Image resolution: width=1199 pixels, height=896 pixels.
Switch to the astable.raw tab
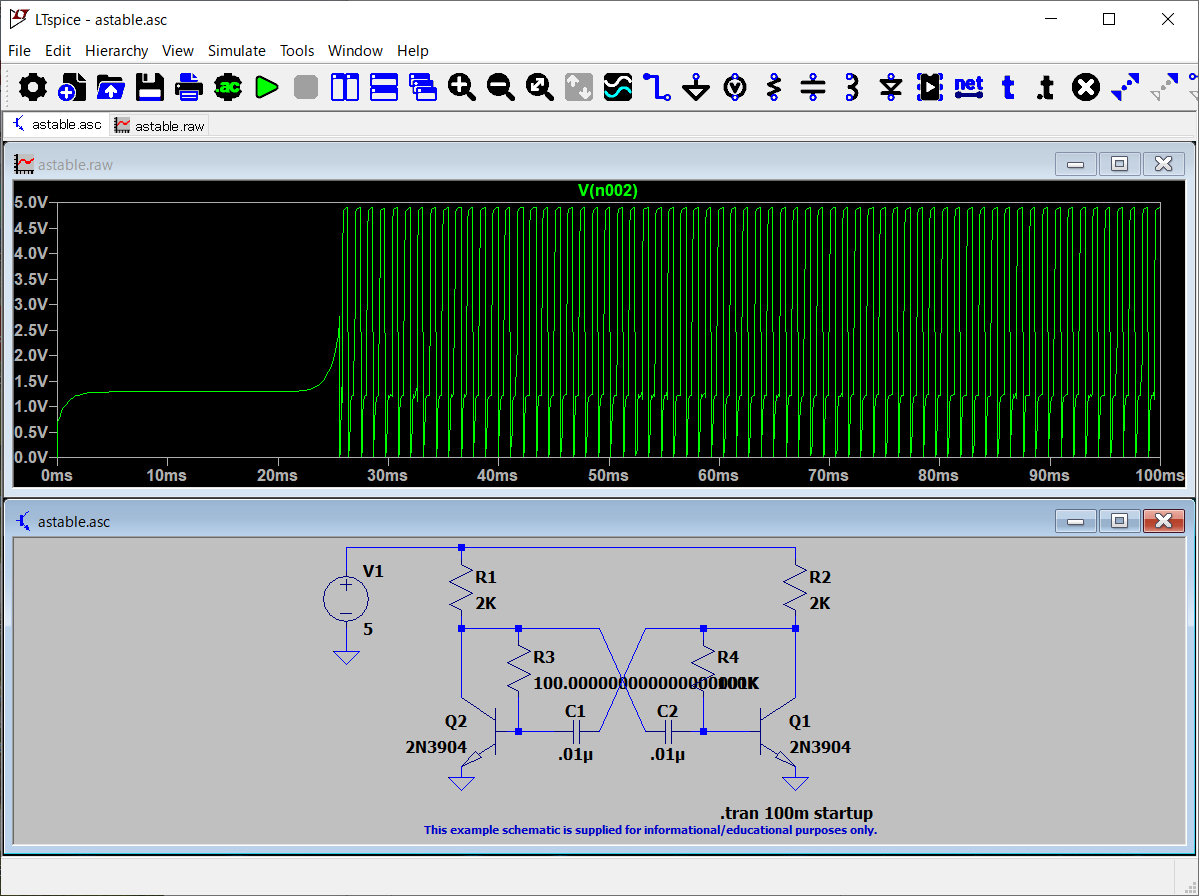coord(160,126)
